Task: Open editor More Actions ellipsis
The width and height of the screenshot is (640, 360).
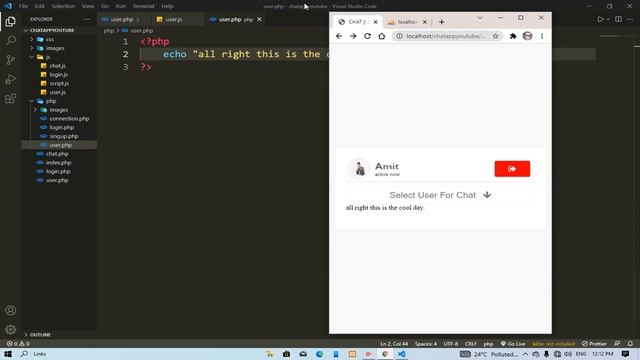Action: 630,19
